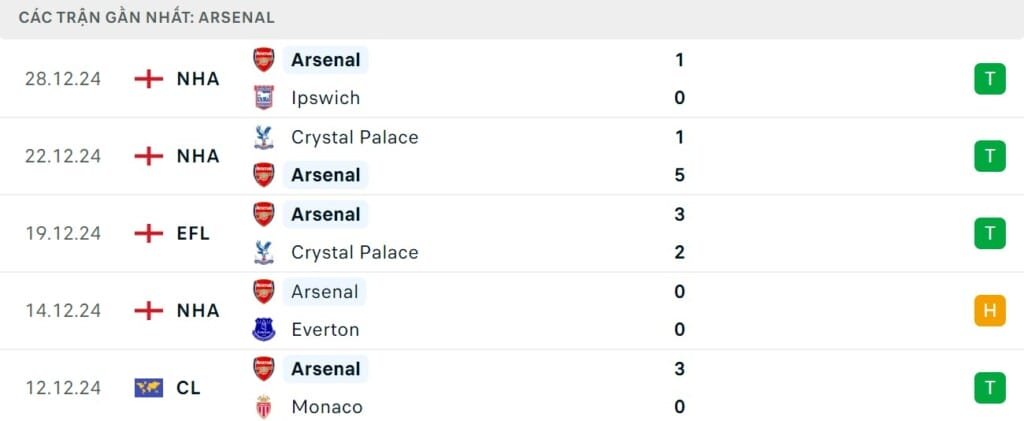Open the Monaco team link

(326, 407)
